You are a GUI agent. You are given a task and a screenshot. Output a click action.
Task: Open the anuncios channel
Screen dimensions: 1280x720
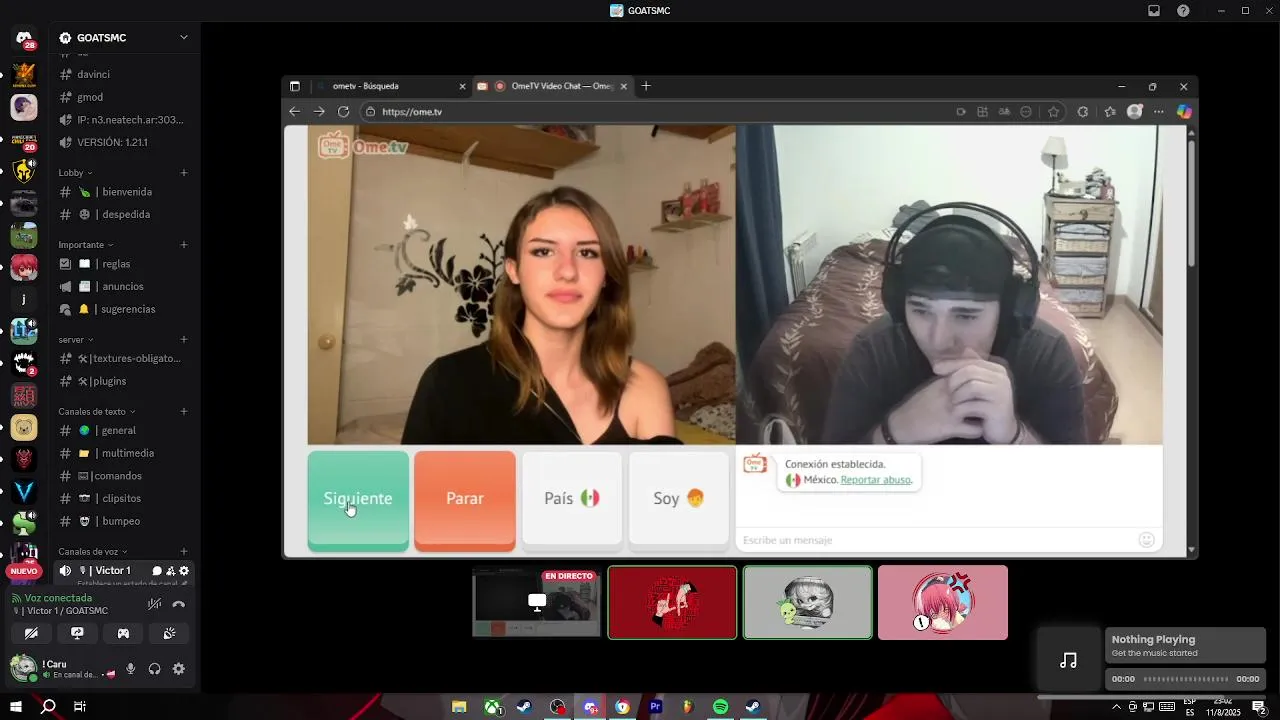click(123, 287)
